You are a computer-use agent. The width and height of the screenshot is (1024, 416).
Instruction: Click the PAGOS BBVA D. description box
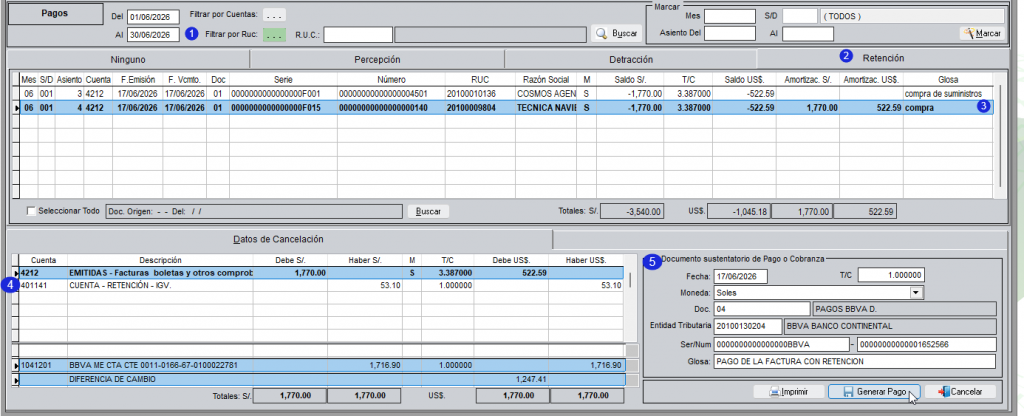point(903,309)
